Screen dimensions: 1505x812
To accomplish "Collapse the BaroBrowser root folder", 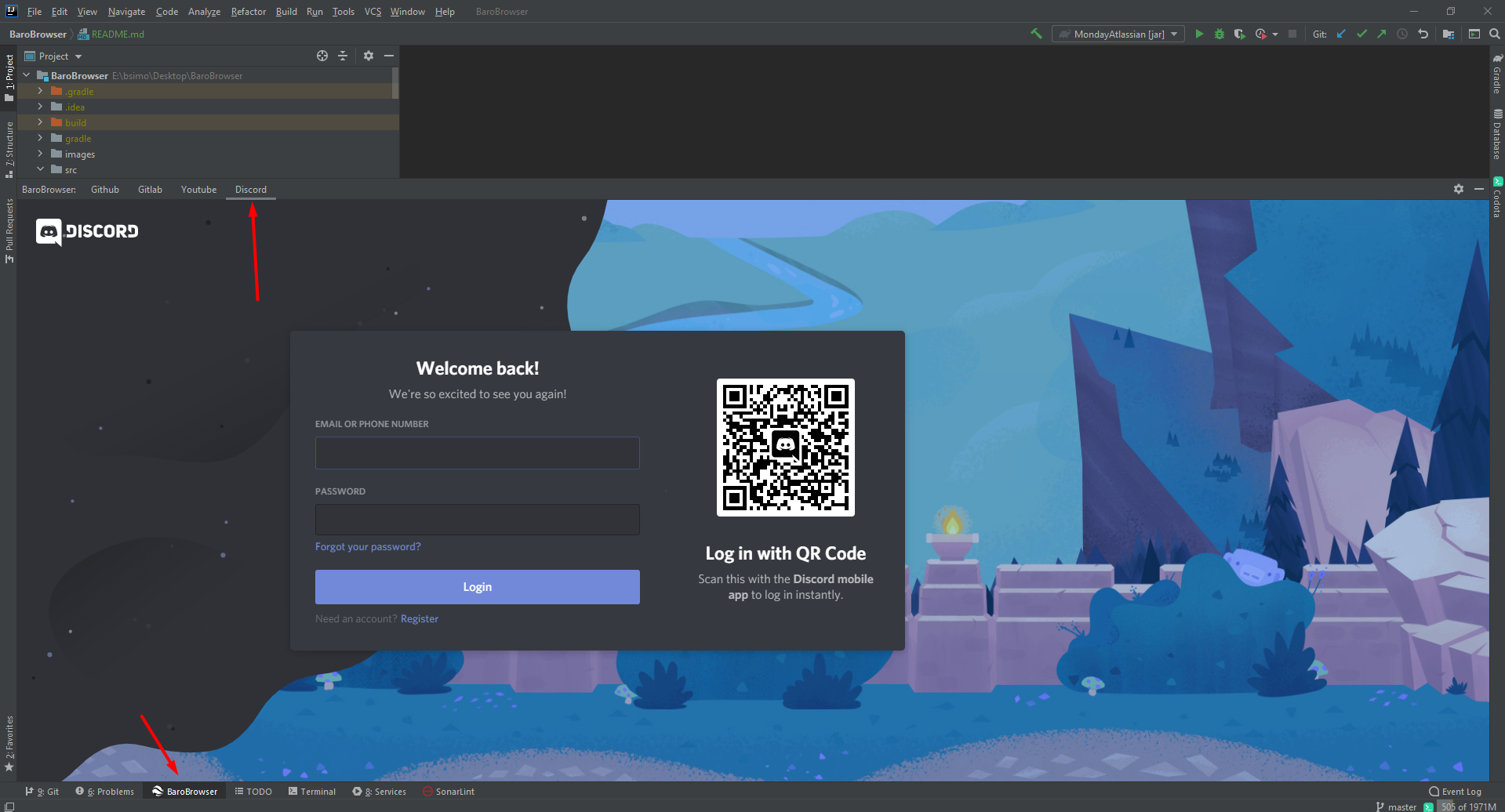I will point(27,75).
